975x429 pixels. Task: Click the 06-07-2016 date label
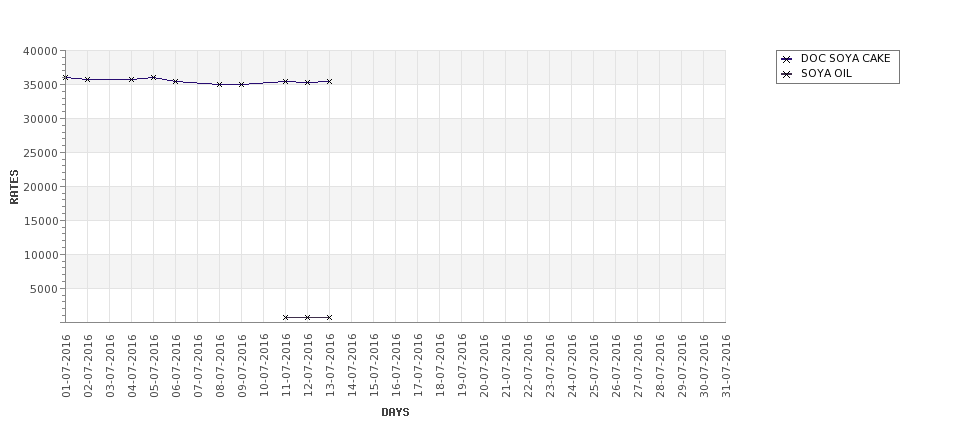[x=176, y=366]
